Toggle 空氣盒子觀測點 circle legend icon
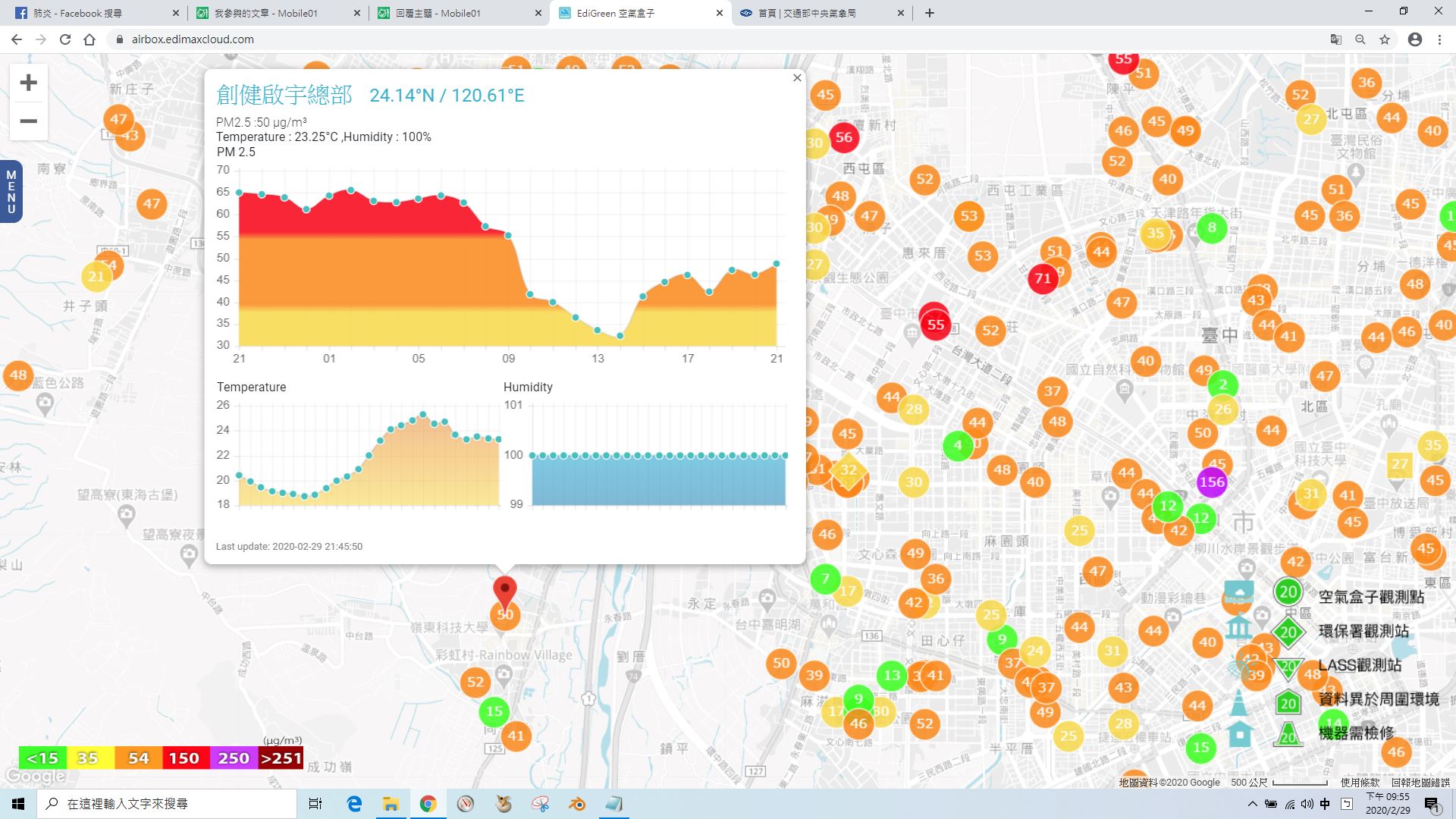Image resolution: width=1456 pixels, height=819 pixels. point(1288,592)
